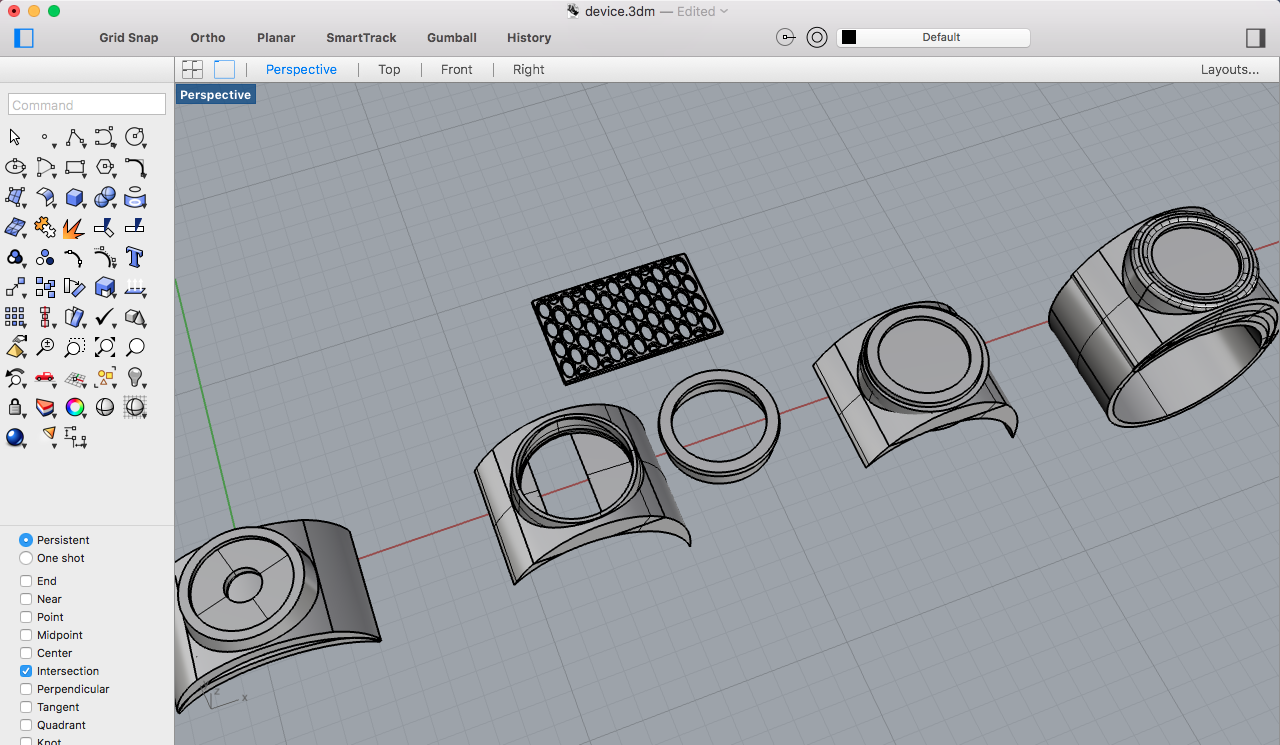Select the Dimension tool icon

[x=75, y=437]
